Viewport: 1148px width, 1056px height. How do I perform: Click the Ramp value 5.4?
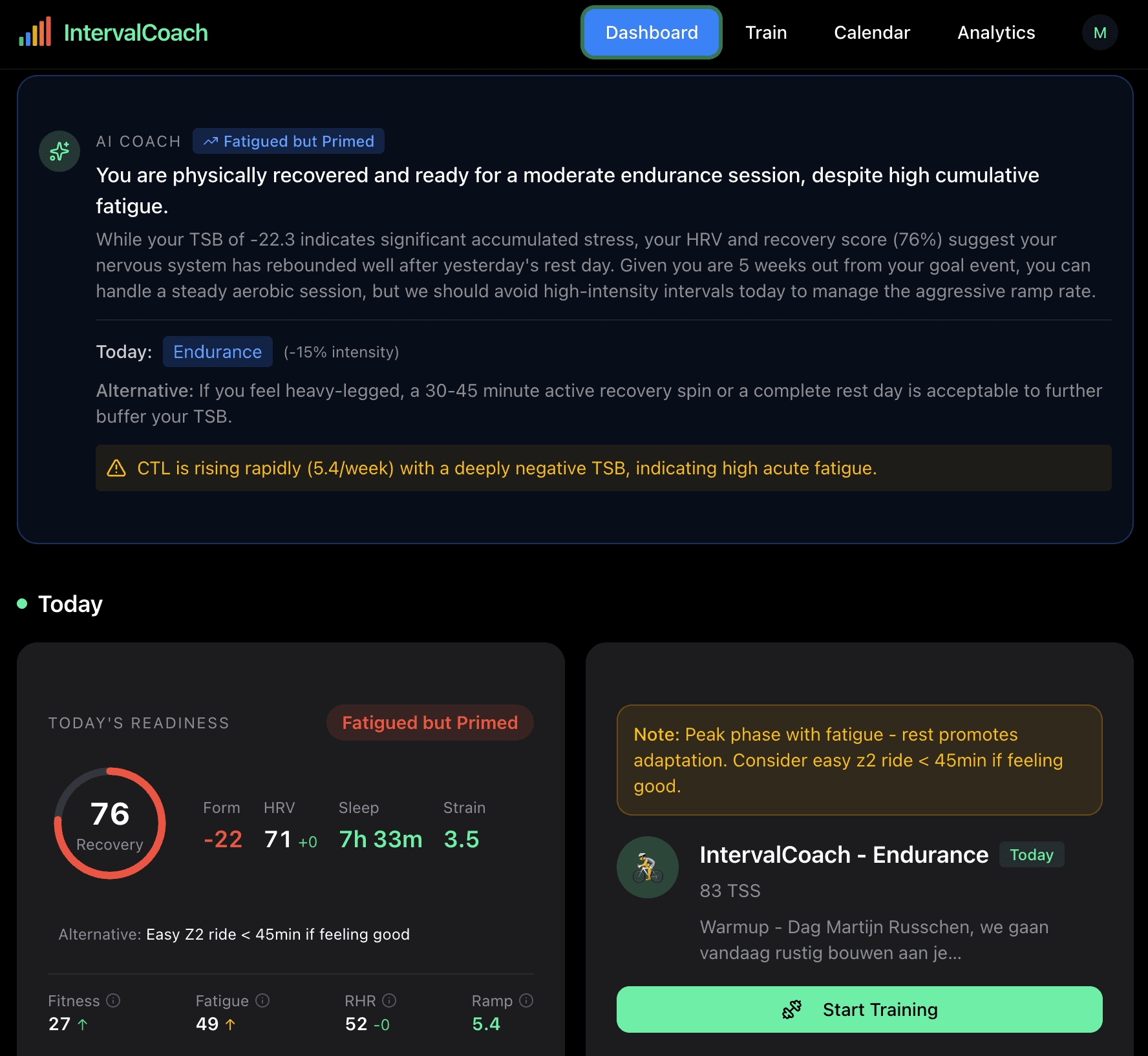486,1024
